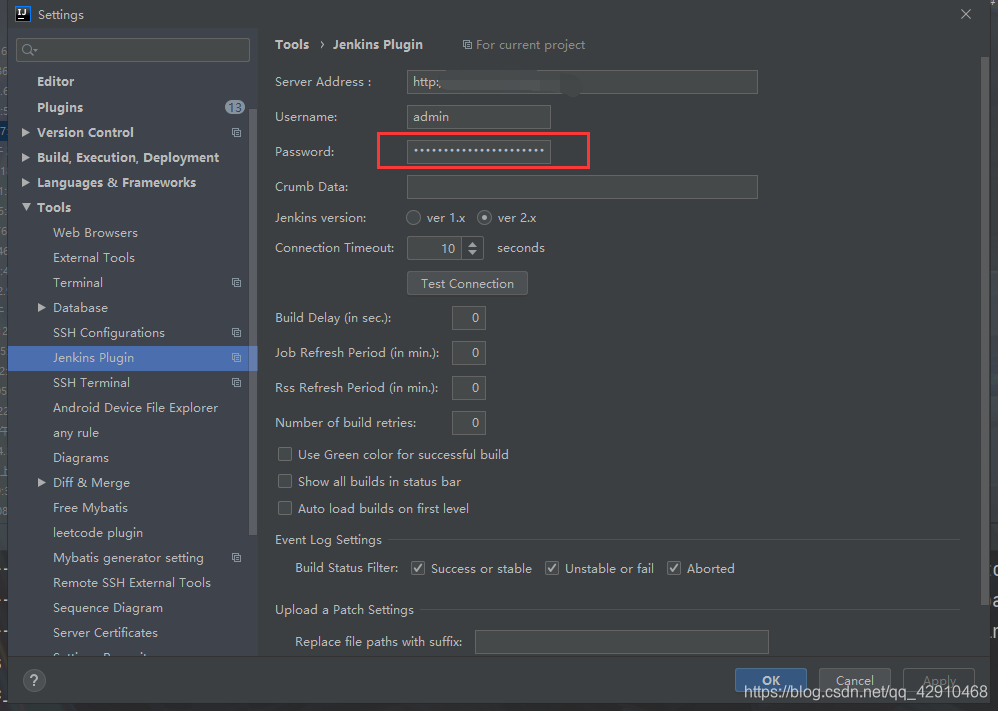Confirm settings with the OK button
This screenshot has height=711, width=998.
(x=771, y=680)
